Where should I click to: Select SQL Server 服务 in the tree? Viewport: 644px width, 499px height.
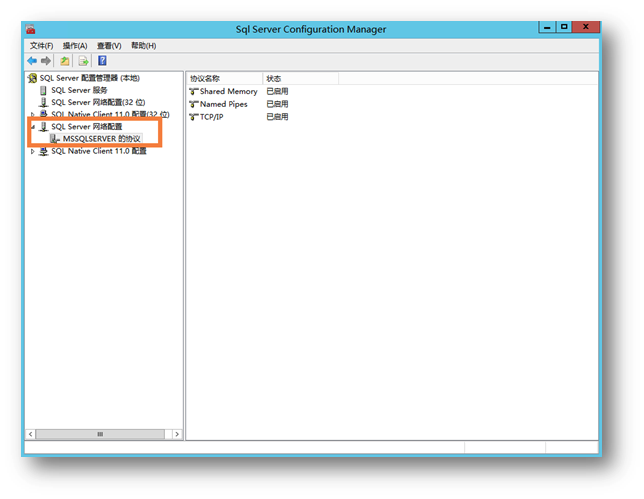(79, 90)
